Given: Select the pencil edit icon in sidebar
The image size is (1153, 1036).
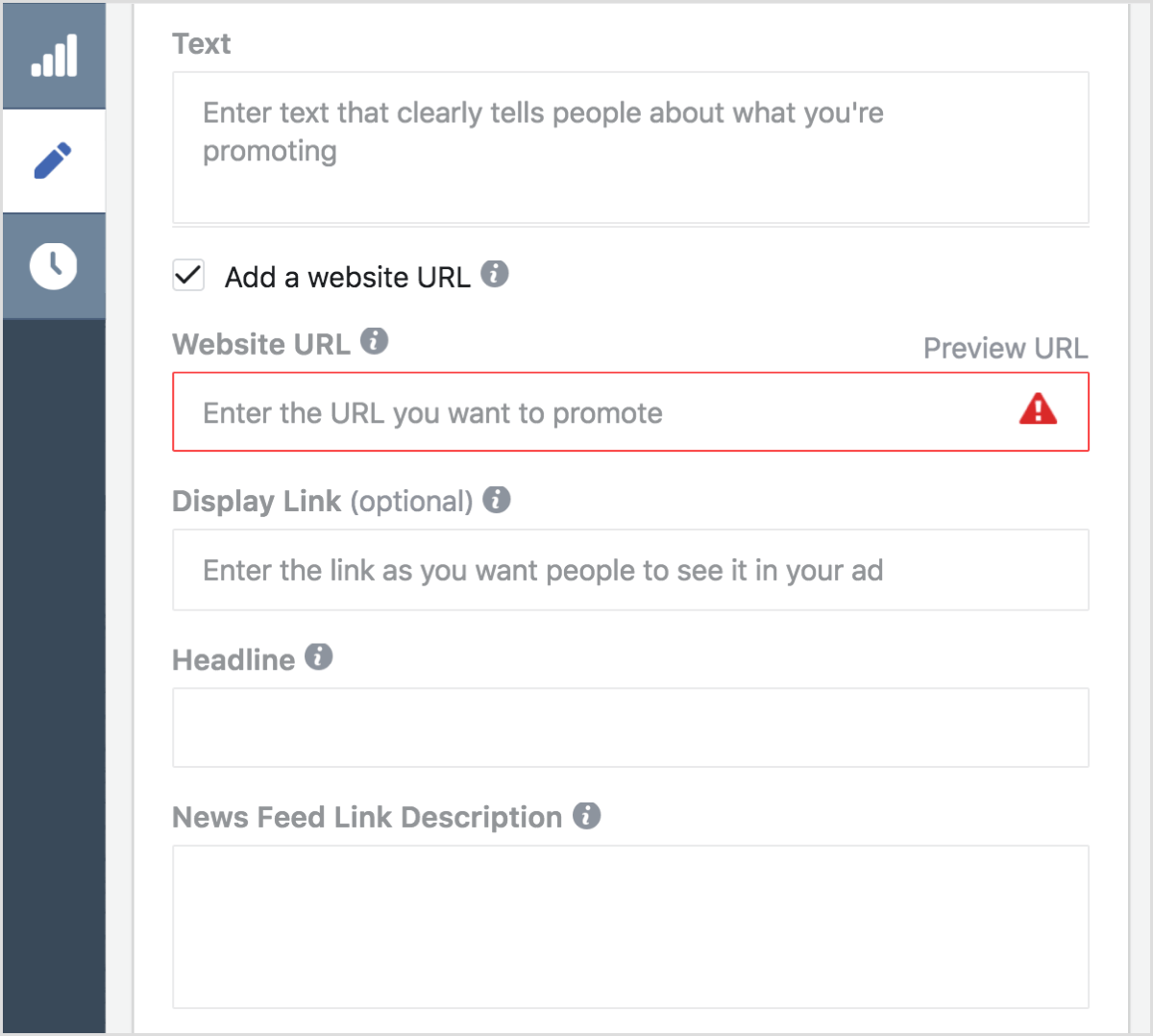Looking at the screenshot, I should tap(53, 160).
